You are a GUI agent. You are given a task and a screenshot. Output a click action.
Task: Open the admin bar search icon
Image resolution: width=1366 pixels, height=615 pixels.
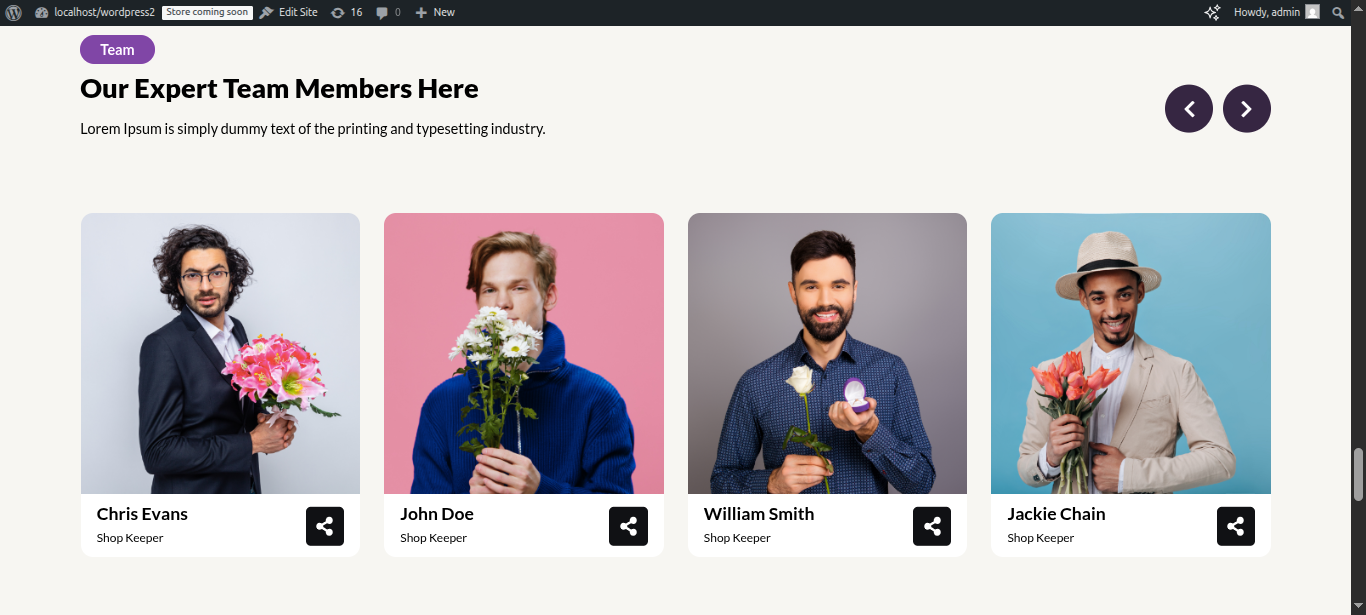(x=1338, y=12)
